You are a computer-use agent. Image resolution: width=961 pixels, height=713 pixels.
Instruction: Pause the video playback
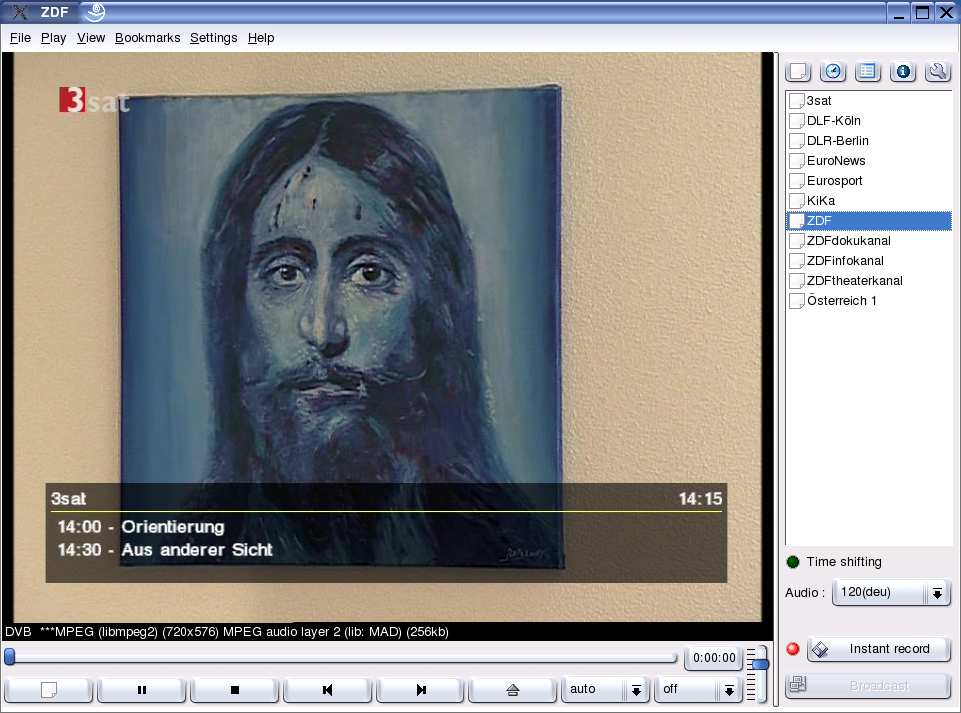tap(141, 690)
